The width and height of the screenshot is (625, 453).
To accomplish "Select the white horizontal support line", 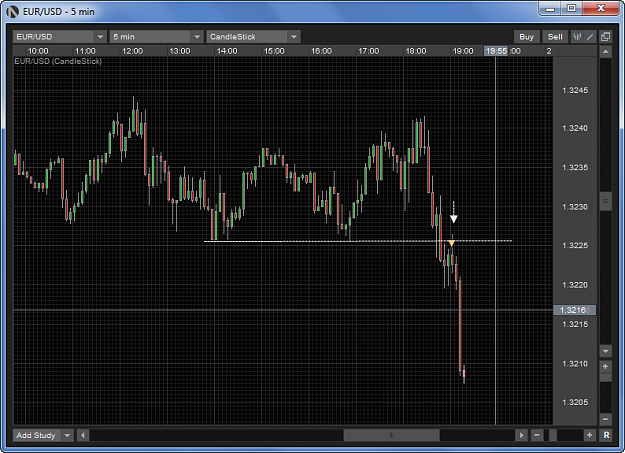I will pos(358,241).
